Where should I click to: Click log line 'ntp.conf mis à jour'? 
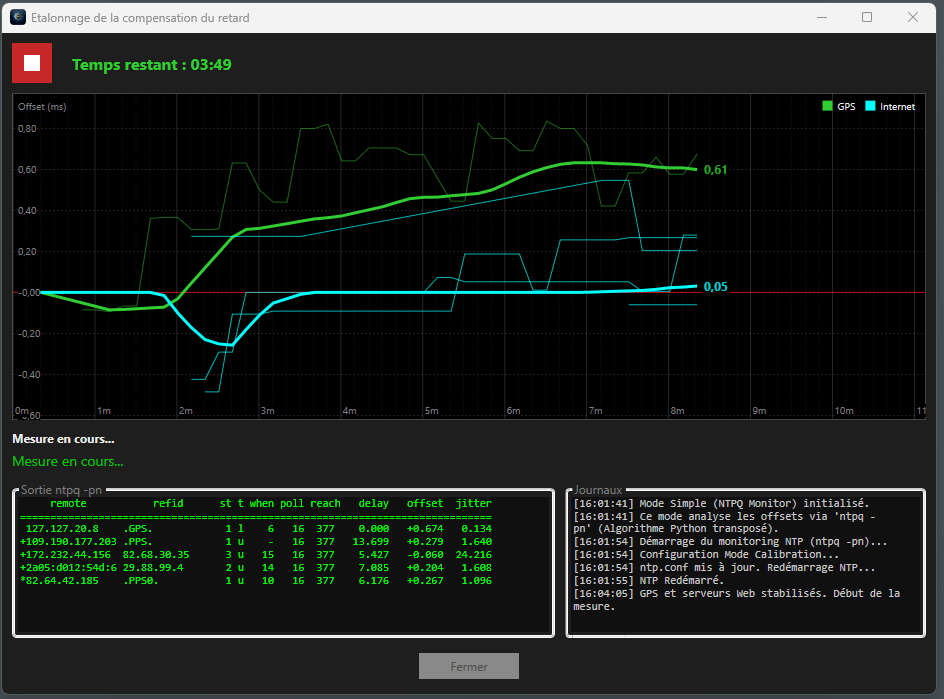coord(724,568)
